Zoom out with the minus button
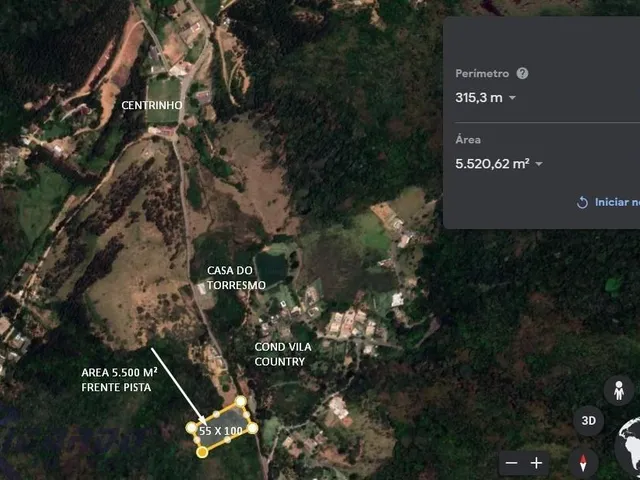The height and width of the screenshot is (480, 640). pyautogui.click(x=511, y=463)
